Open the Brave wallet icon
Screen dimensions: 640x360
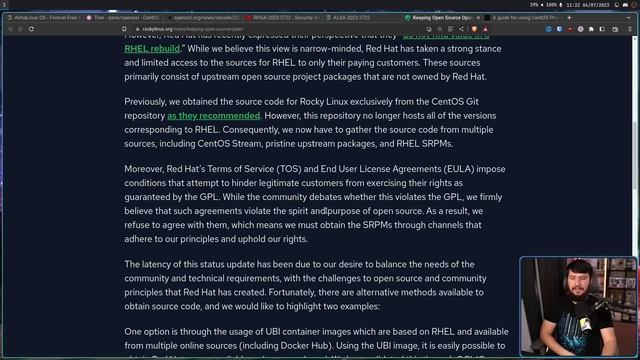point(615,29)
